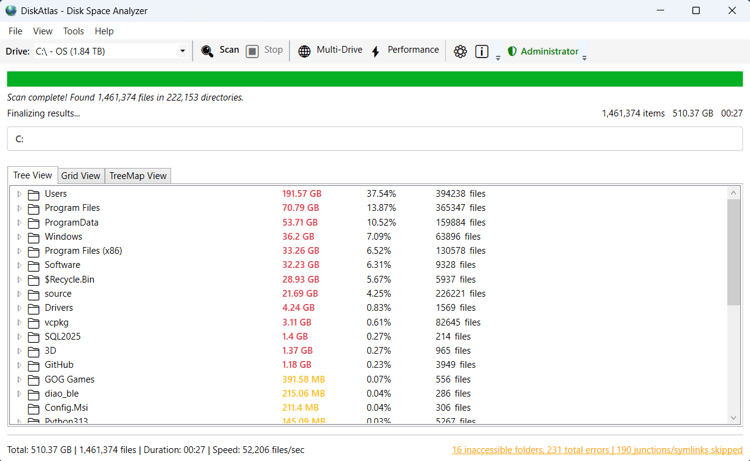Open inaccessible folders and errors link
The height and width of the screenshot is (461, 750).
[597, 450]
